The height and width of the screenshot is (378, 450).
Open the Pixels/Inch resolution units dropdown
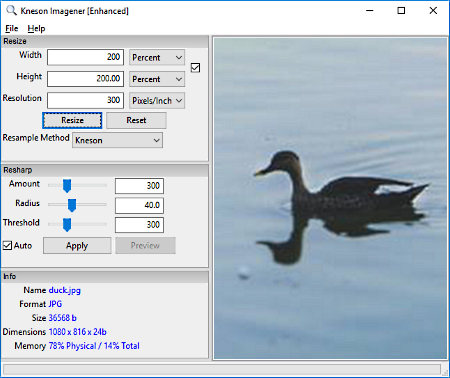point(157,100)
